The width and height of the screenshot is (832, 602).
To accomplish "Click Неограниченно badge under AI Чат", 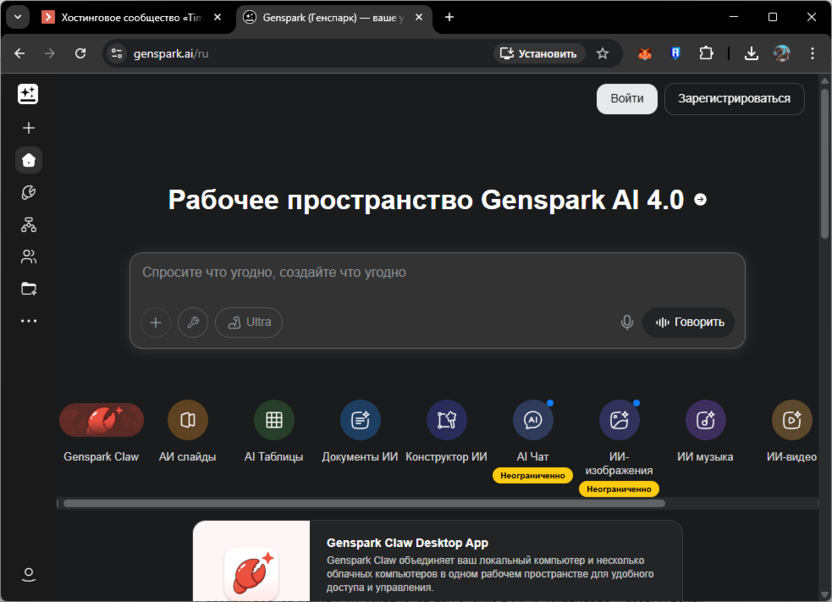I will point(533,476).
